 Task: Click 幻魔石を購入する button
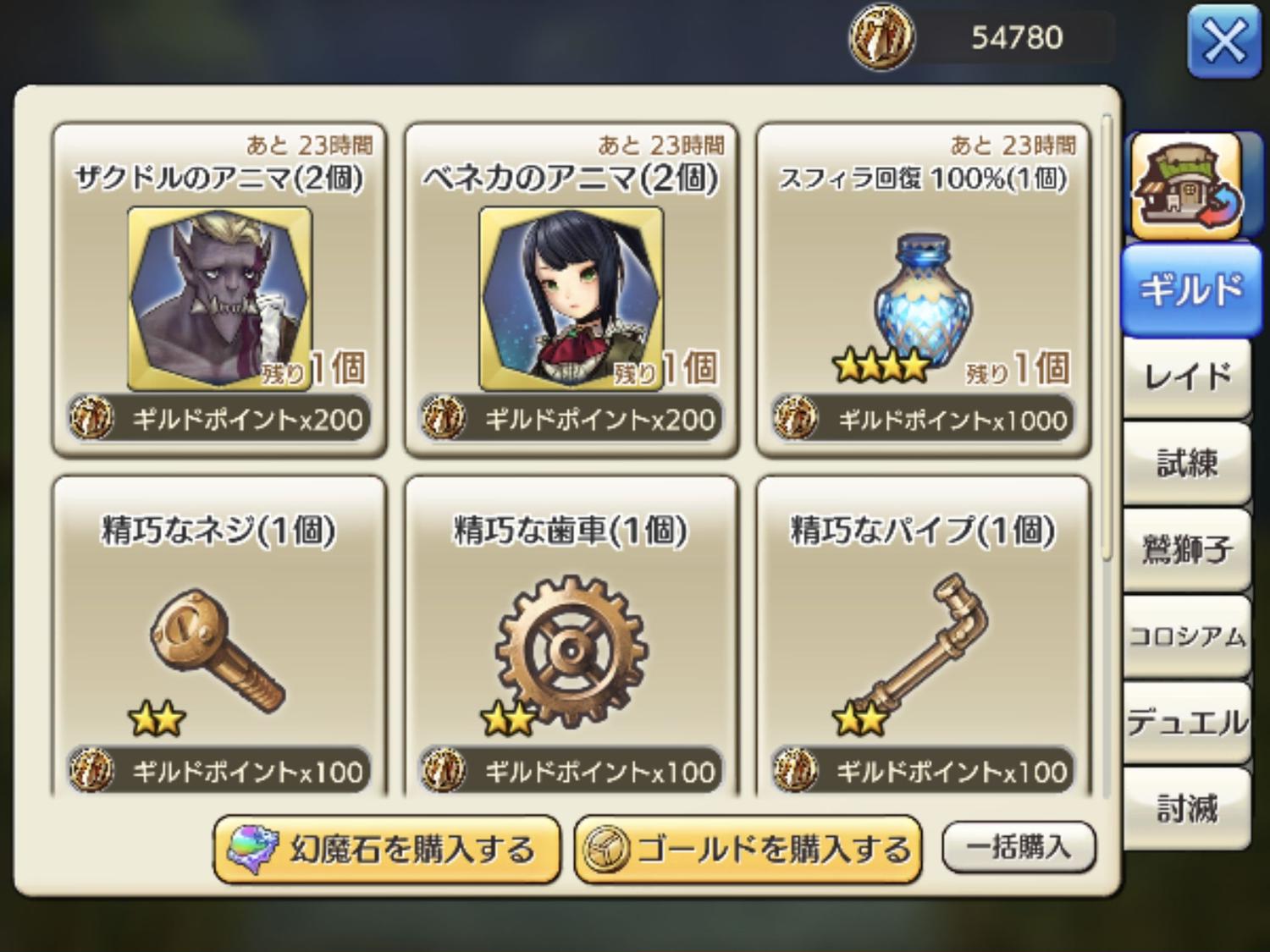click(x=387, y=849)
